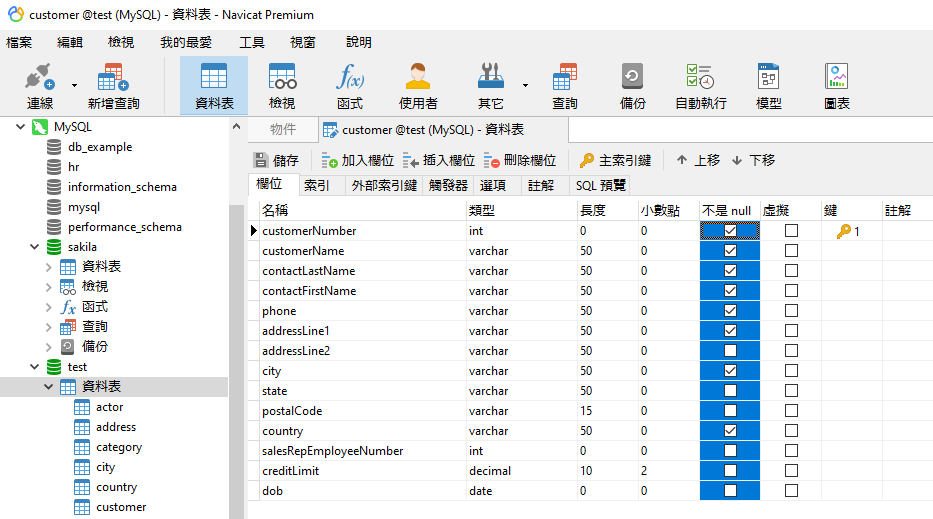Uncheck Not Null for customerName field
The width and height of the screenshot is (933, 519).
coord(730,251)
